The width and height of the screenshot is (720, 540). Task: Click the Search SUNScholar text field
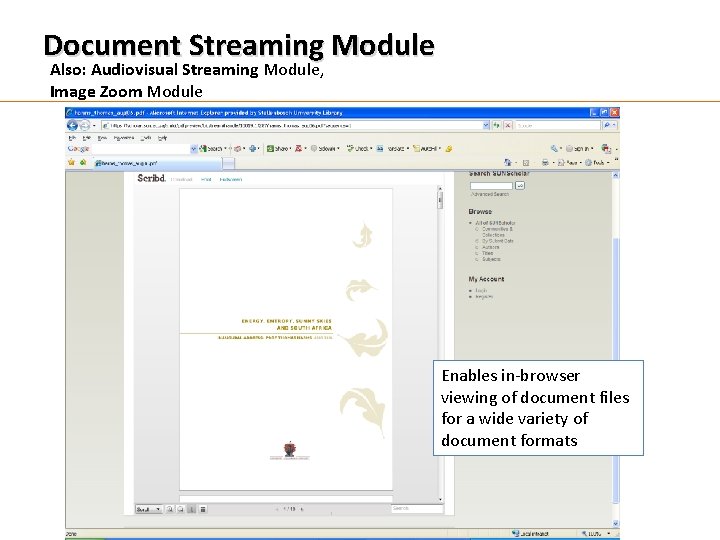click(x=491, y=186)
